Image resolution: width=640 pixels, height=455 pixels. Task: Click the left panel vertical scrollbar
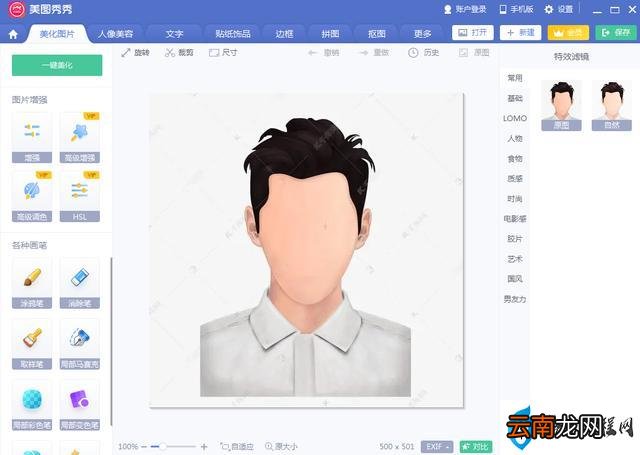tap(111, 342)
